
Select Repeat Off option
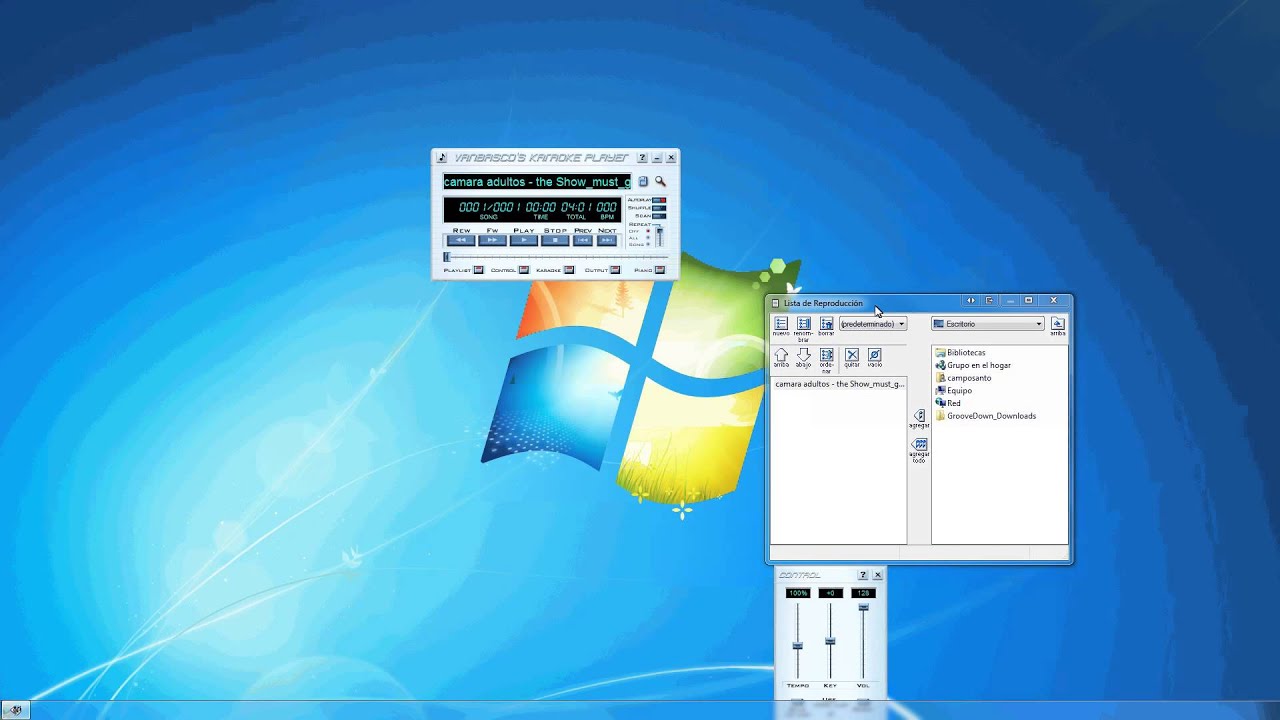(x=648, y=231)
